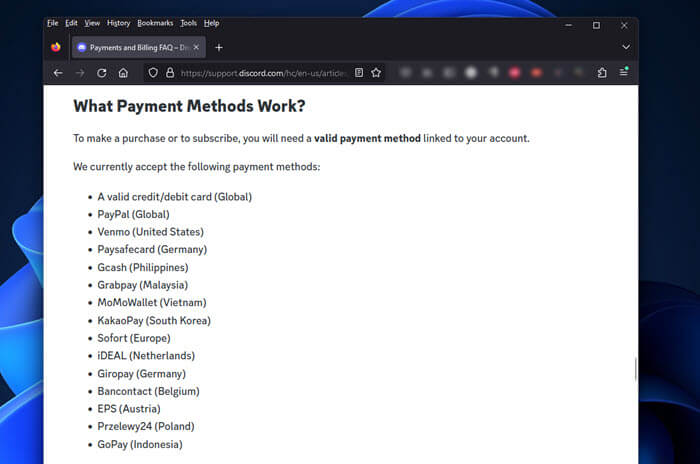Open the home page icon
700x464 pixels.
click(123, 73)
